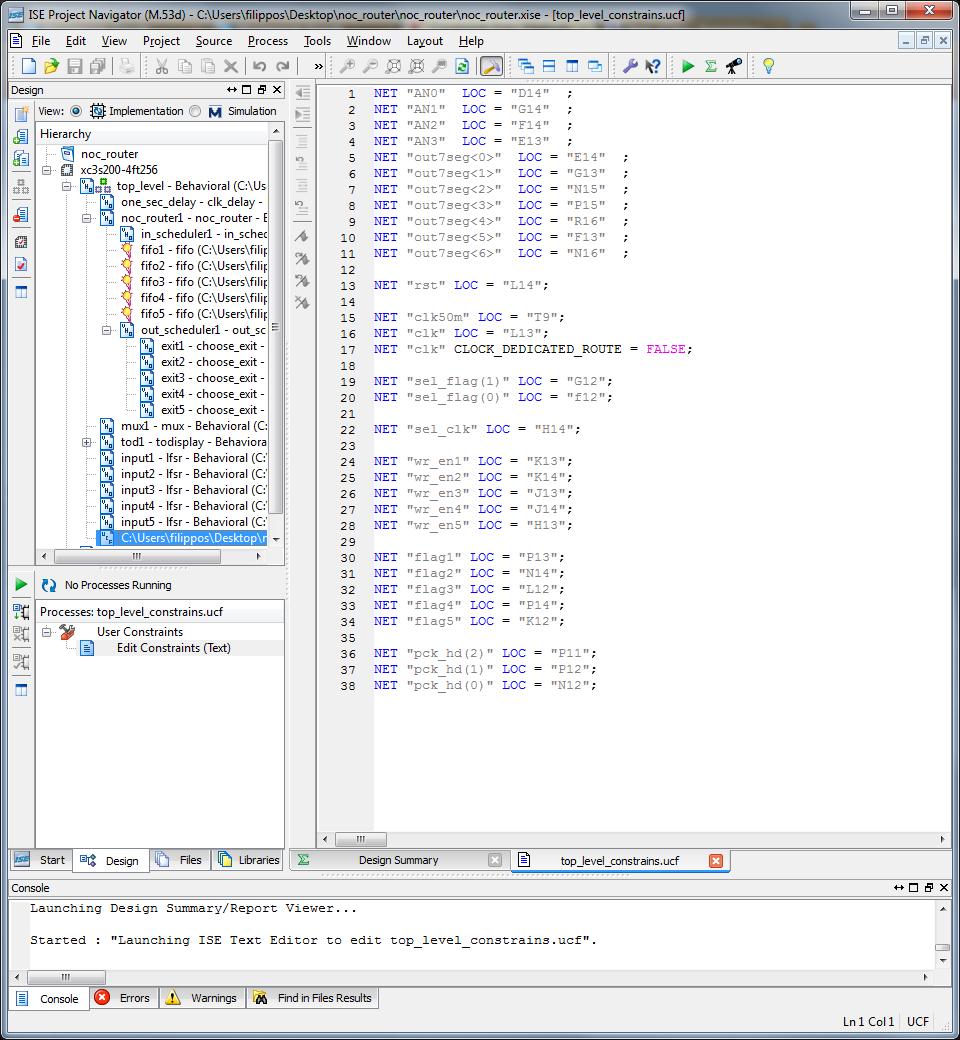Click the Zoom In magnifier icon
960x1040 pixels.
[347, 66]
